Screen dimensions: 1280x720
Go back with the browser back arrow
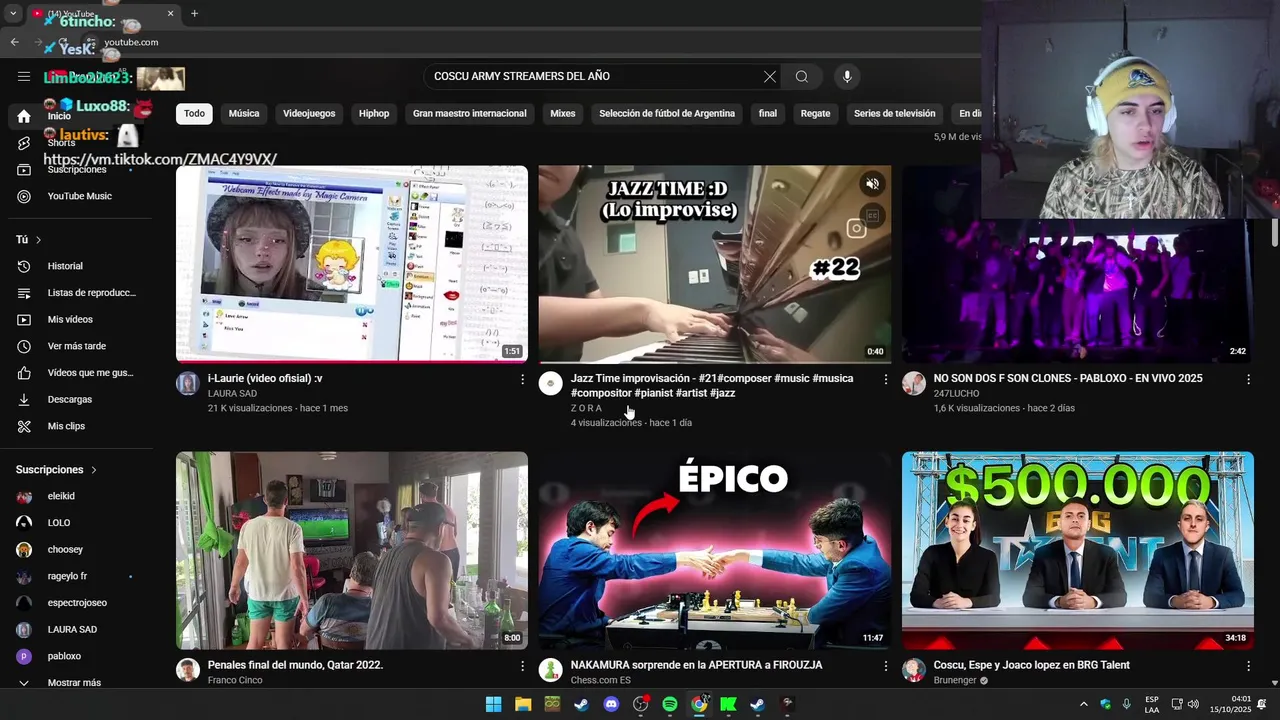(x=14, y=42)
